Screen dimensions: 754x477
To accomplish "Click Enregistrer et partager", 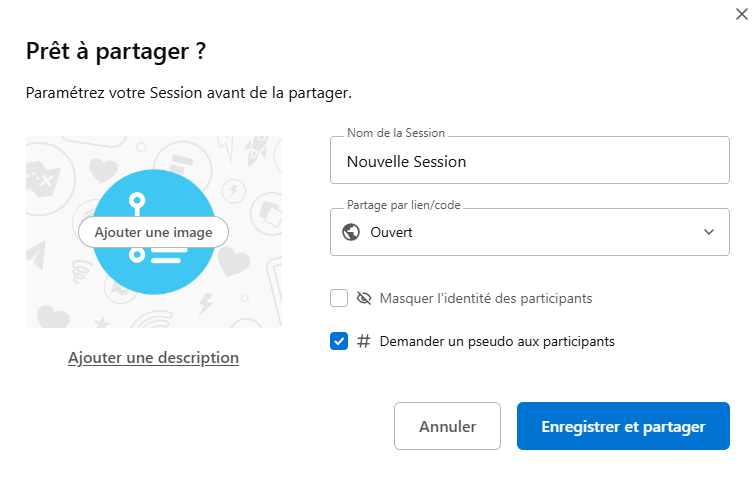I will click(x=623, y=426).
